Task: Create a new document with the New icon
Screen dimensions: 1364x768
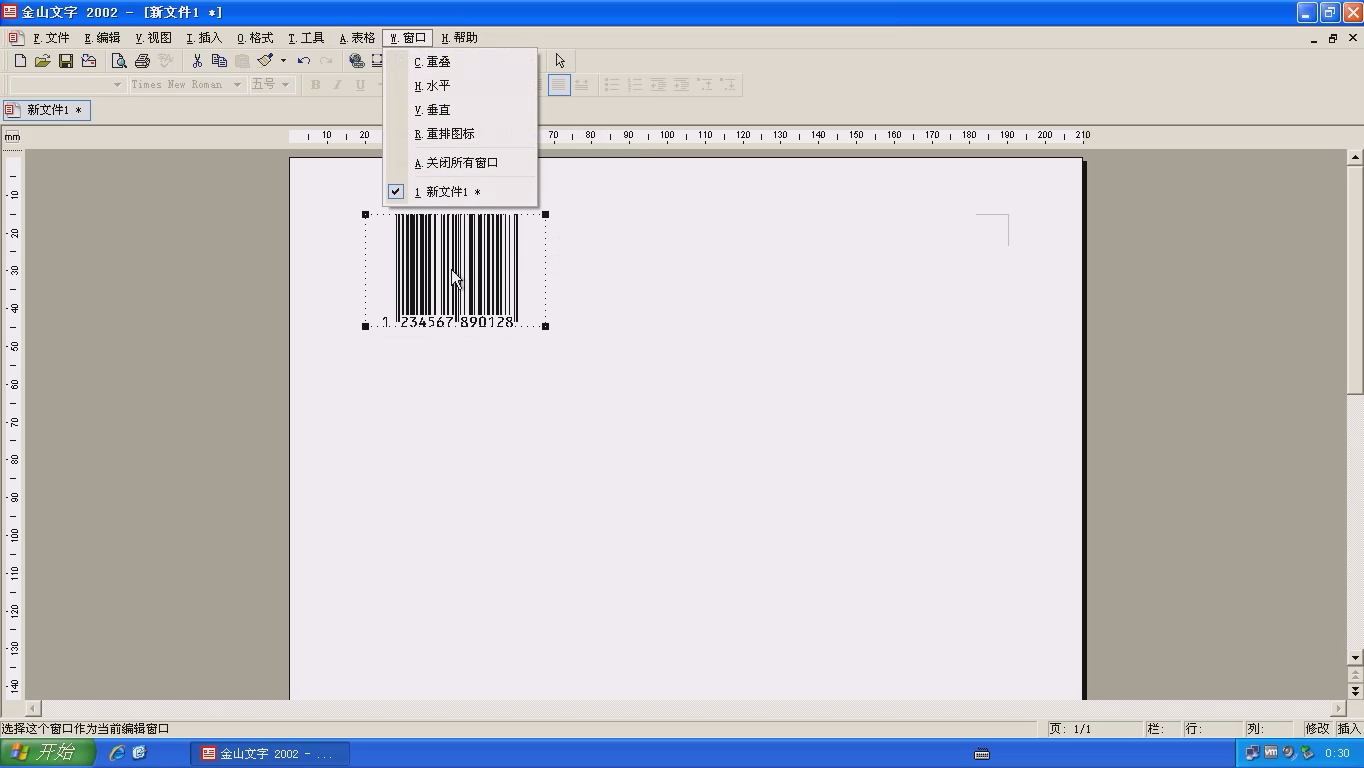Action: point(20,61)
